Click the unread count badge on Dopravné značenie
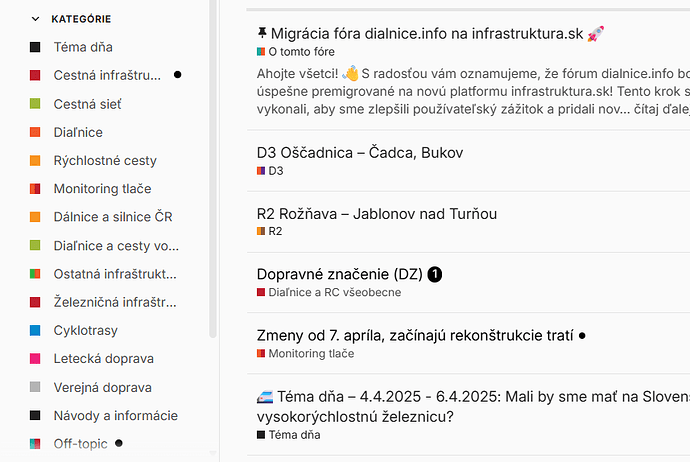 (435, 275)
